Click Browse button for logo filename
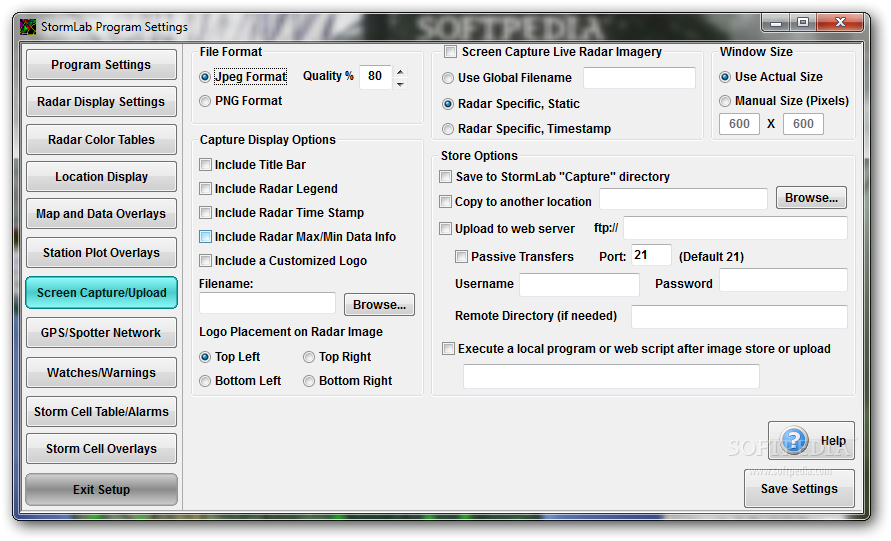The width and height of the screenshot is (891, 541). click(379, 305)
